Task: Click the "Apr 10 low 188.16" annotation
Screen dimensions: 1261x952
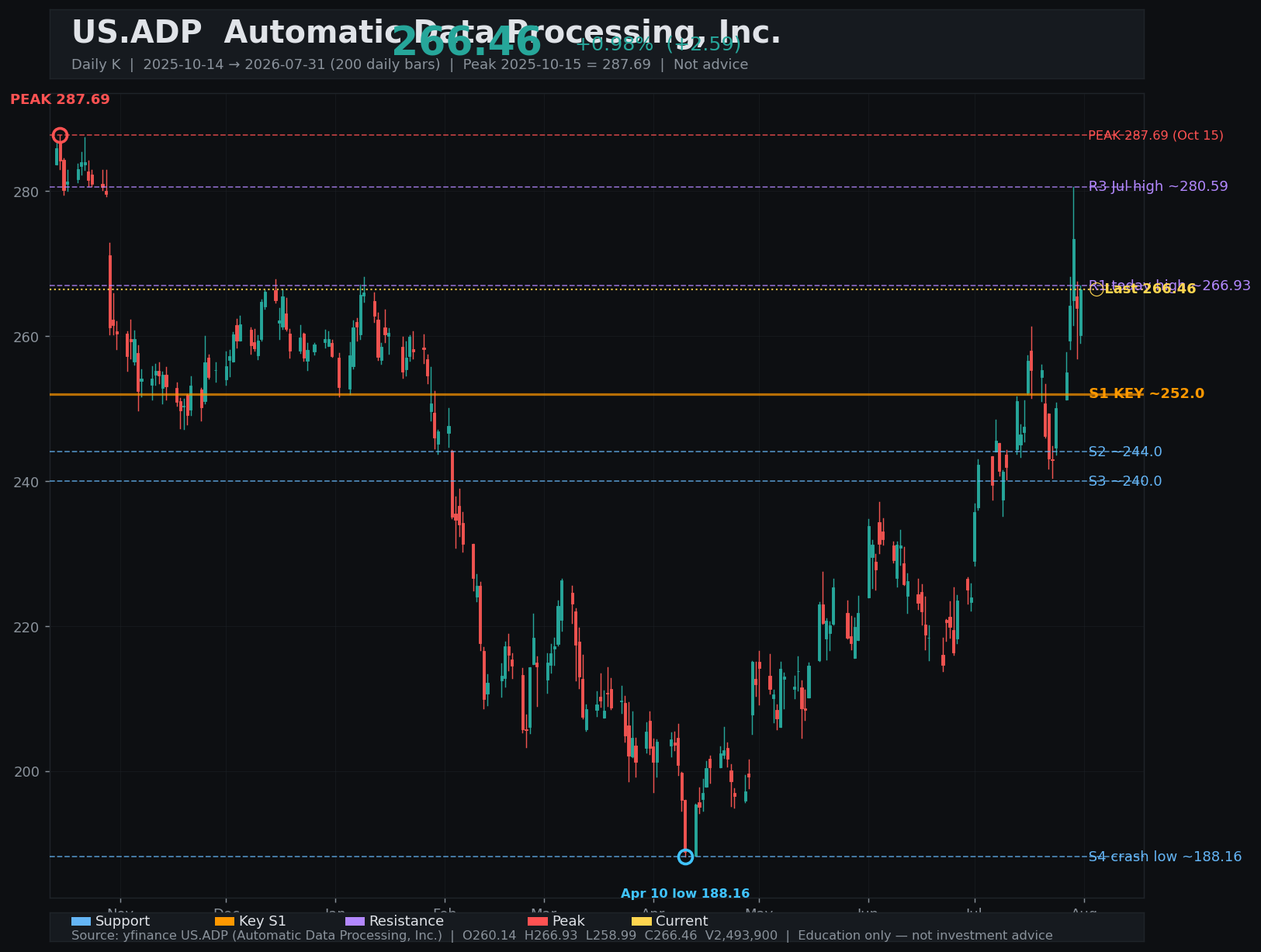Action: coord(685,894)
